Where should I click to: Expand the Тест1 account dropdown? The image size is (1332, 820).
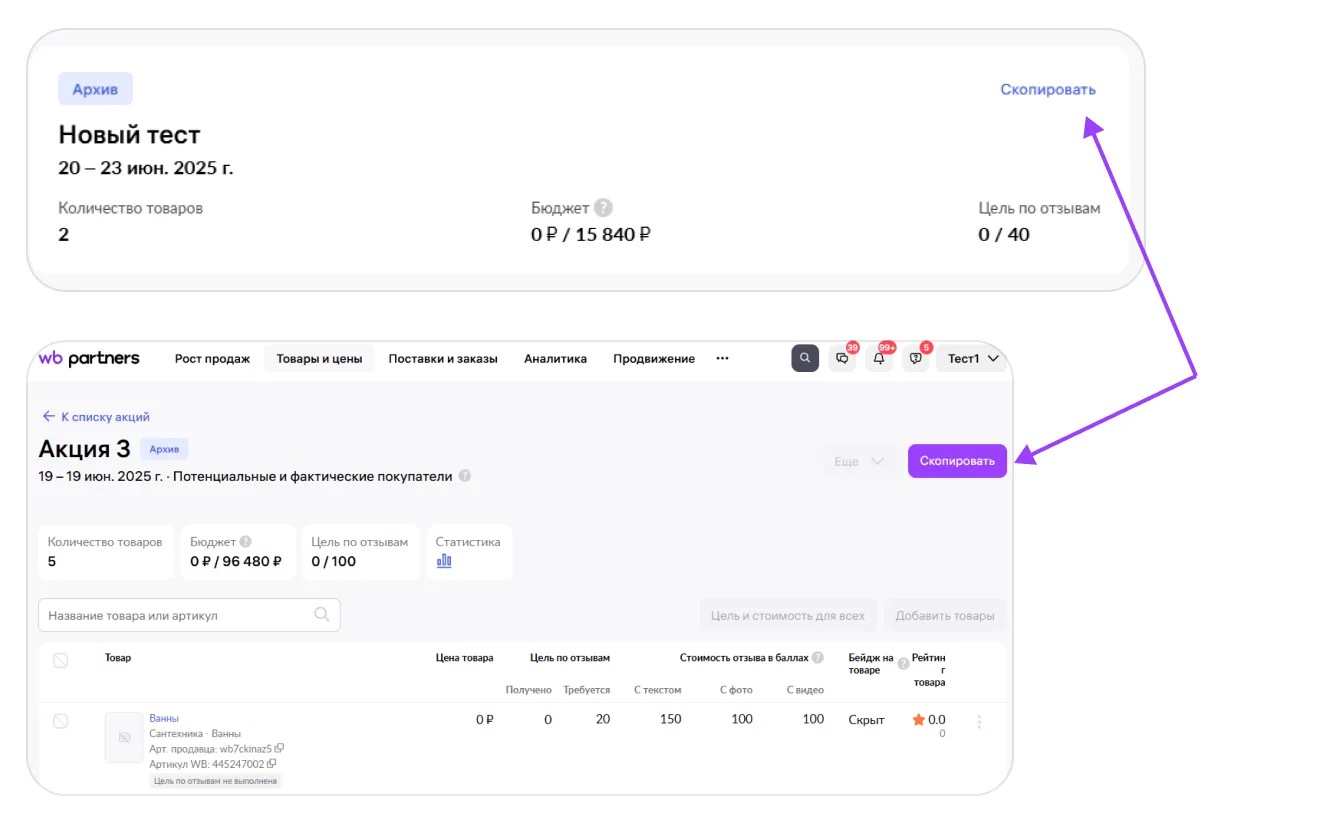(972, 358)
